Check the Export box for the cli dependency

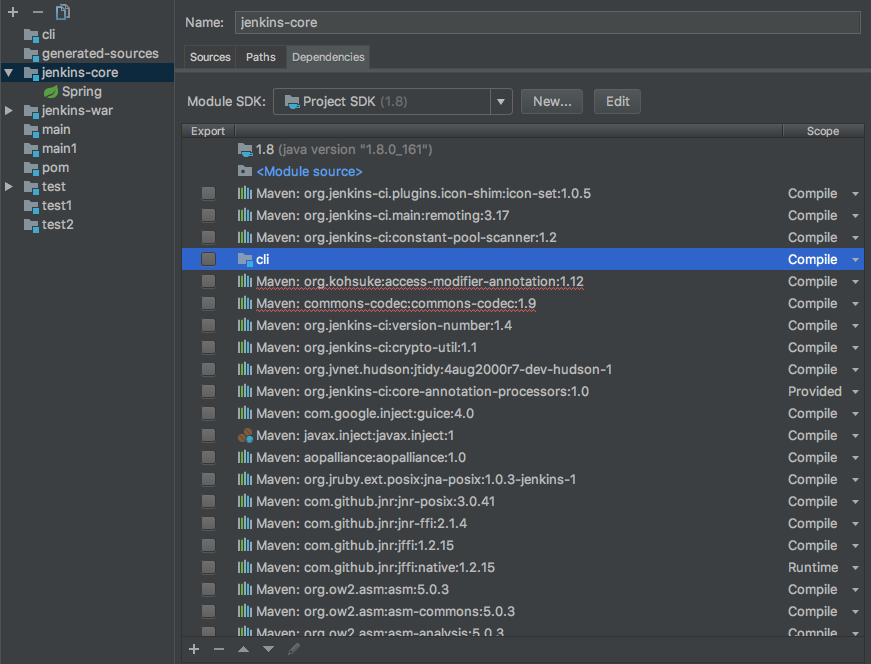(x=208, y=259)
